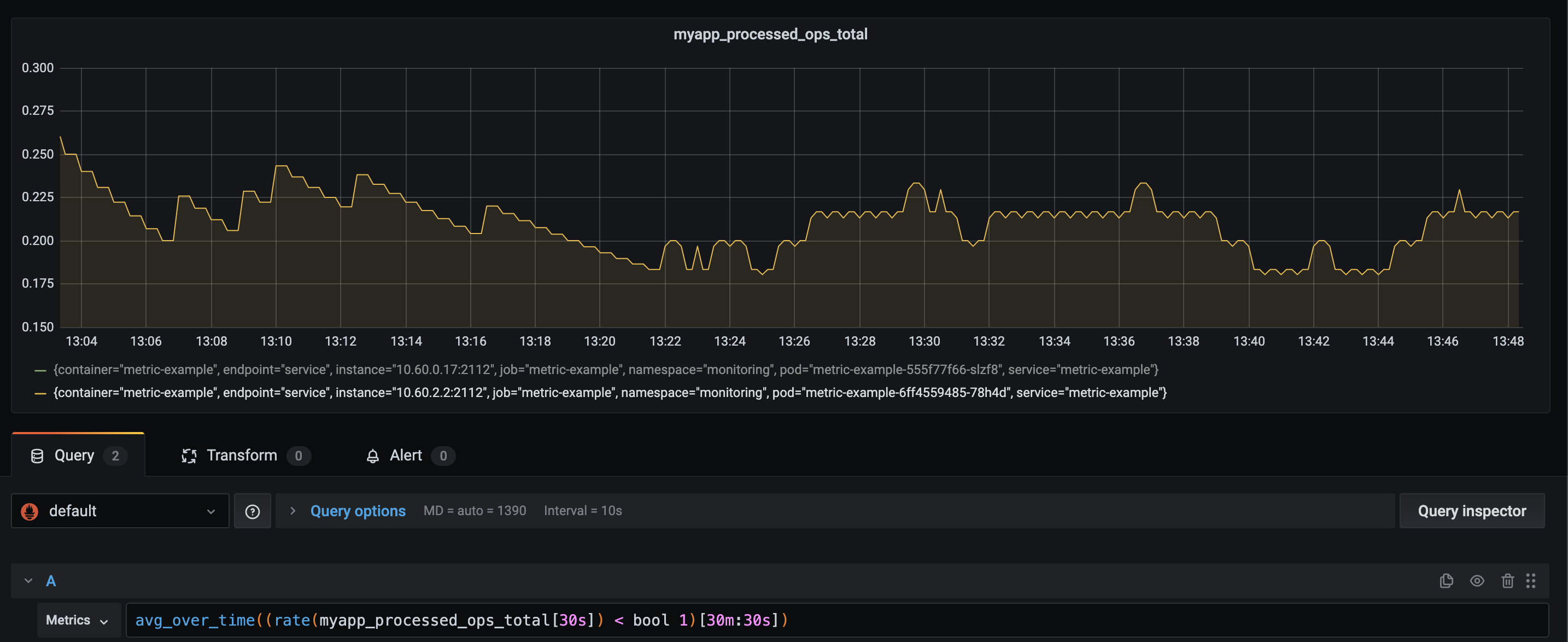Collapse query row A chevron

click(x=28, y=581)
